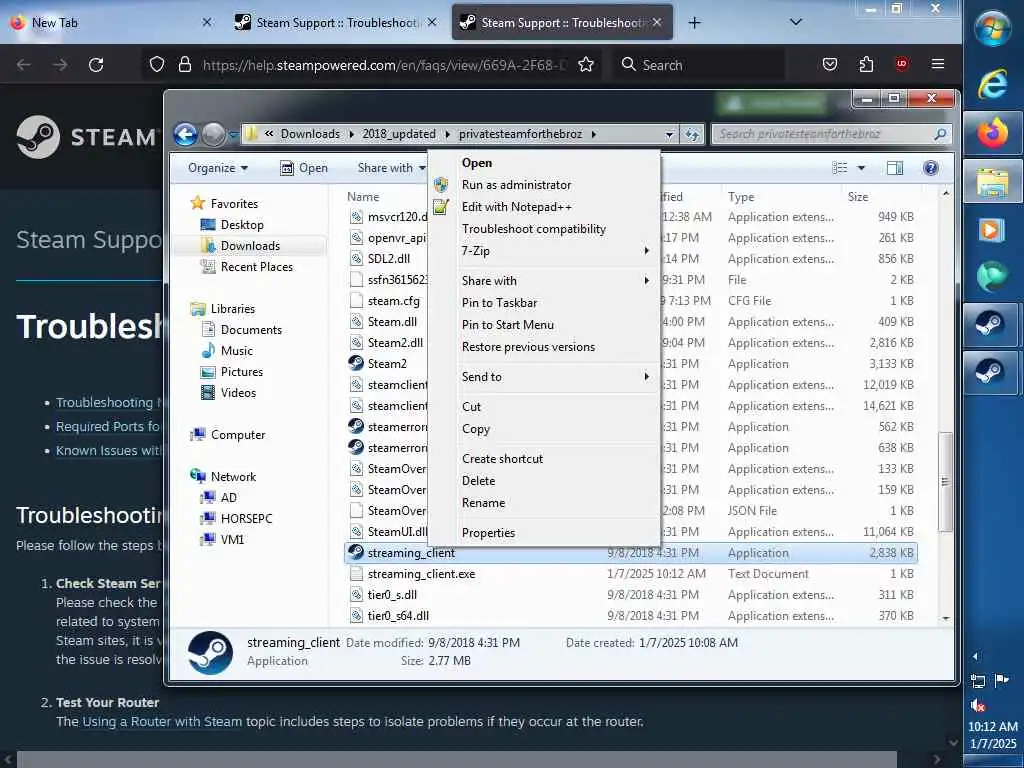Click Explorer's blue Back arrow button
Viewport: 1024px width, 768px height.
[185, 134]
